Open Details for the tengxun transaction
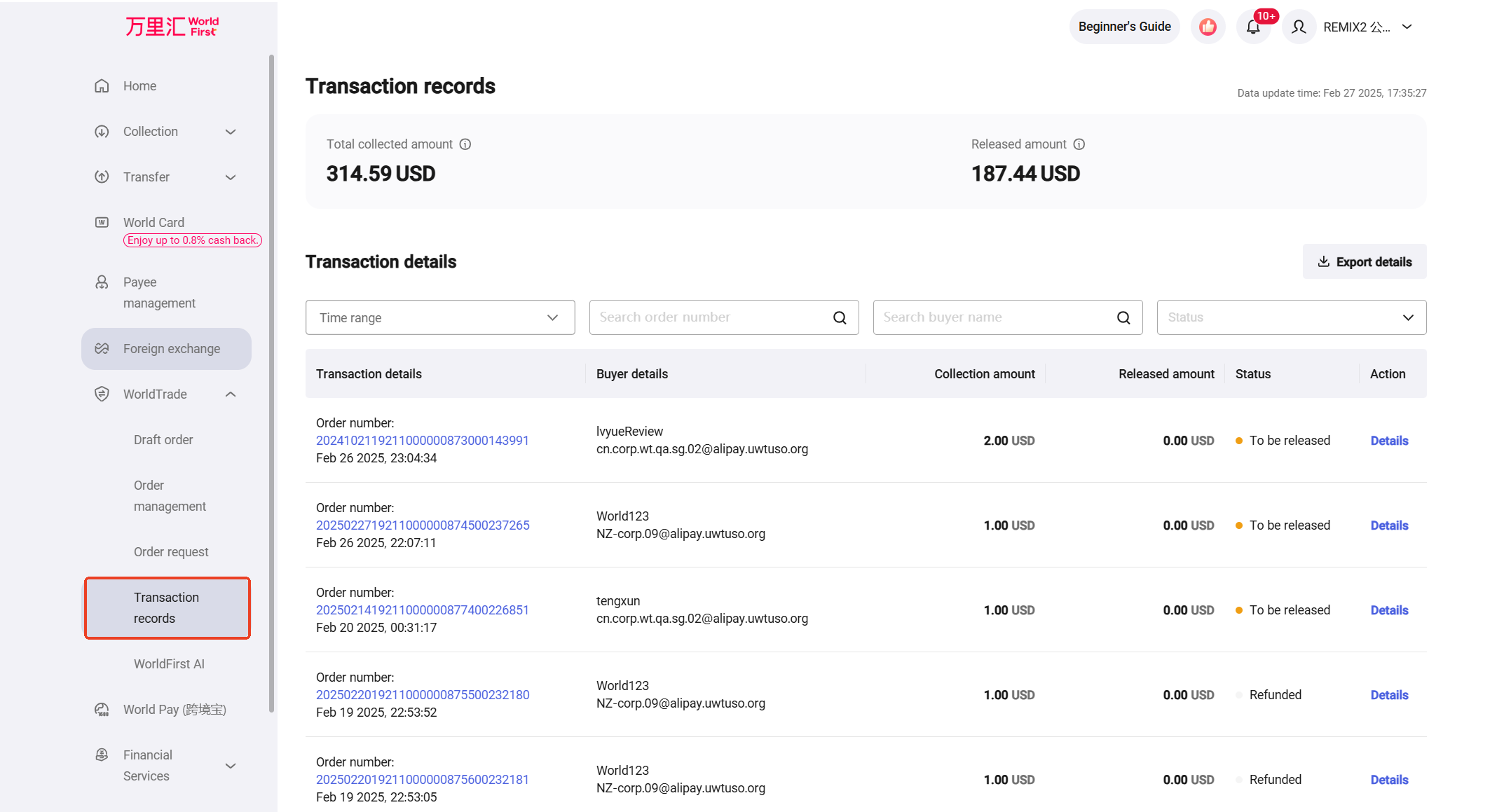 (1389, 610)
